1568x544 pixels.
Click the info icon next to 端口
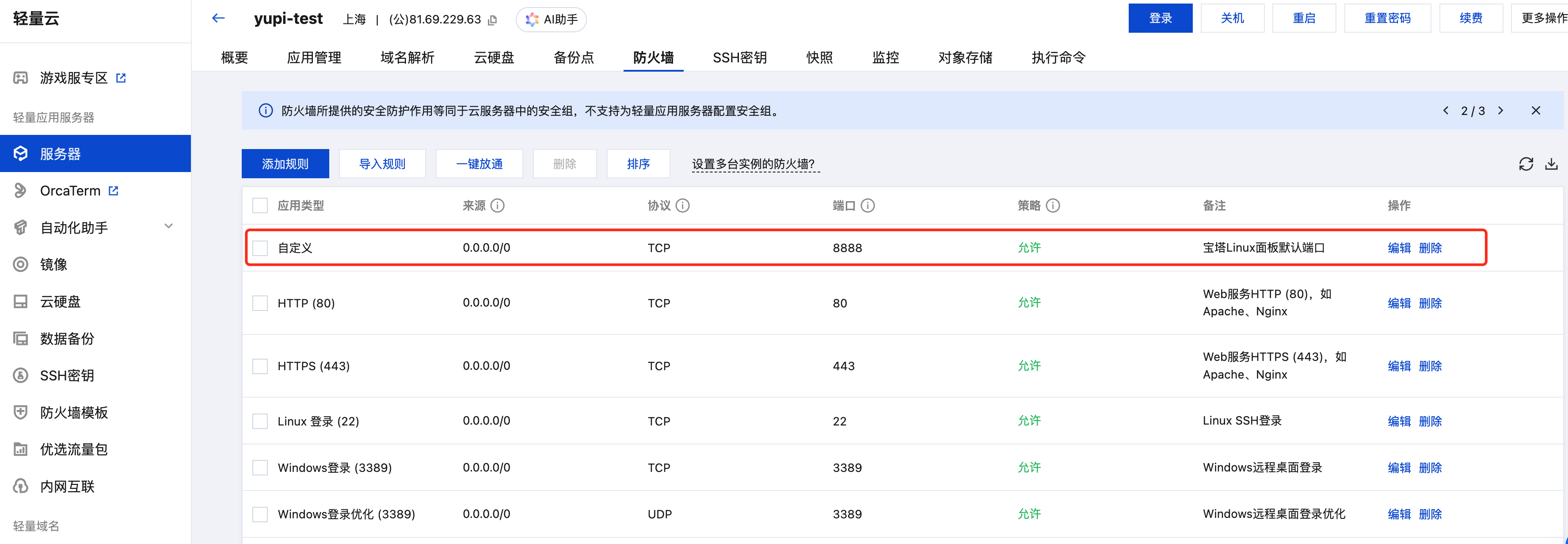868,206
